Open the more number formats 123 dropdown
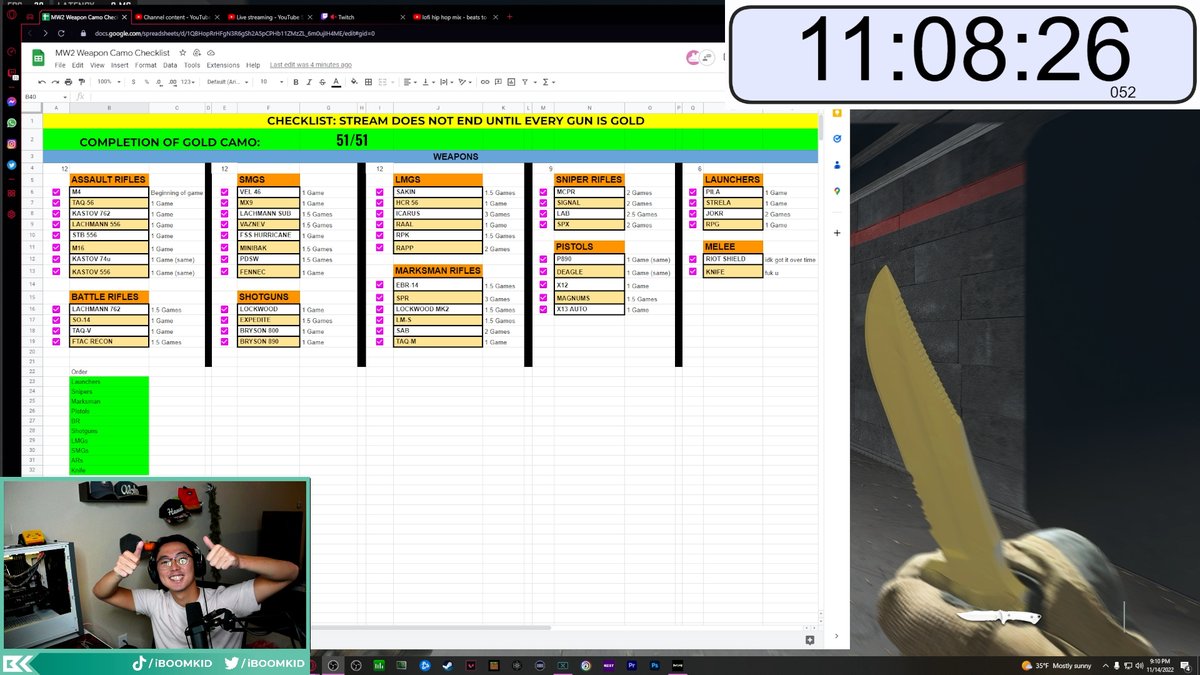The image size is (1200, 675). pyautogui.click(x=187, y=81)
